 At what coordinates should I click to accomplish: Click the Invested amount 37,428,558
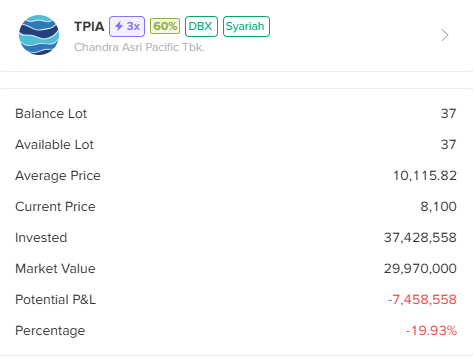click(420, 238)
